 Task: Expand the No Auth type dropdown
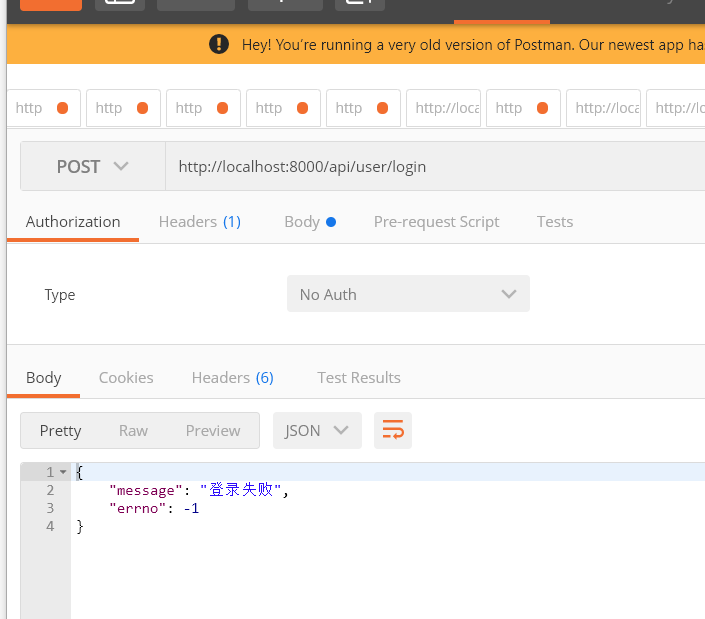(408, 294)
